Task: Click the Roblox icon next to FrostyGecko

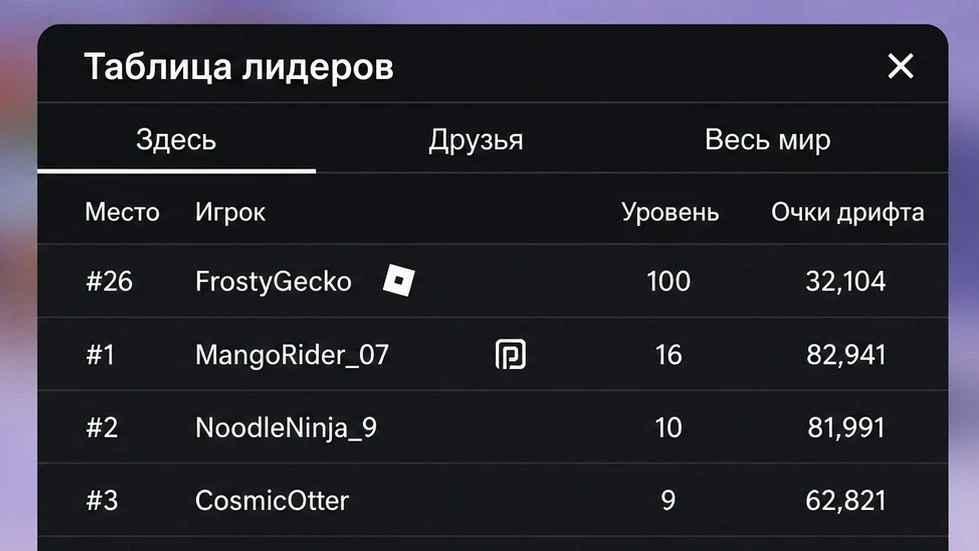Action: [x=399, y=280]
